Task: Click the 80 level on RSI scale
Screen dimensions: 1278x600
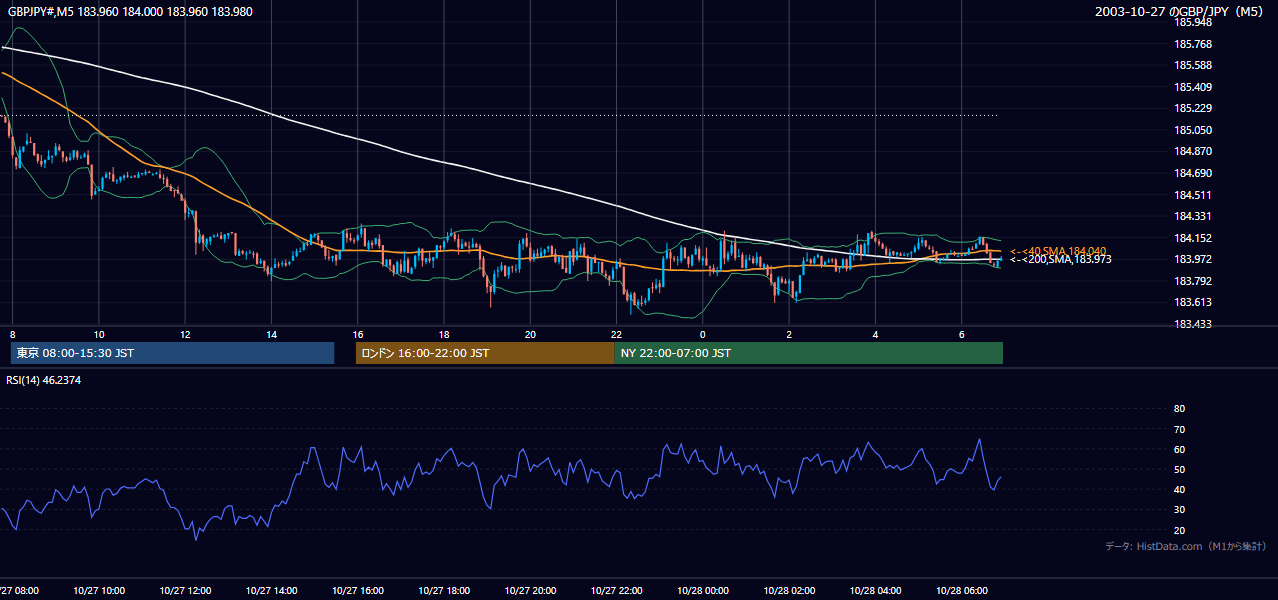Action: click(x=1179, y=409)
